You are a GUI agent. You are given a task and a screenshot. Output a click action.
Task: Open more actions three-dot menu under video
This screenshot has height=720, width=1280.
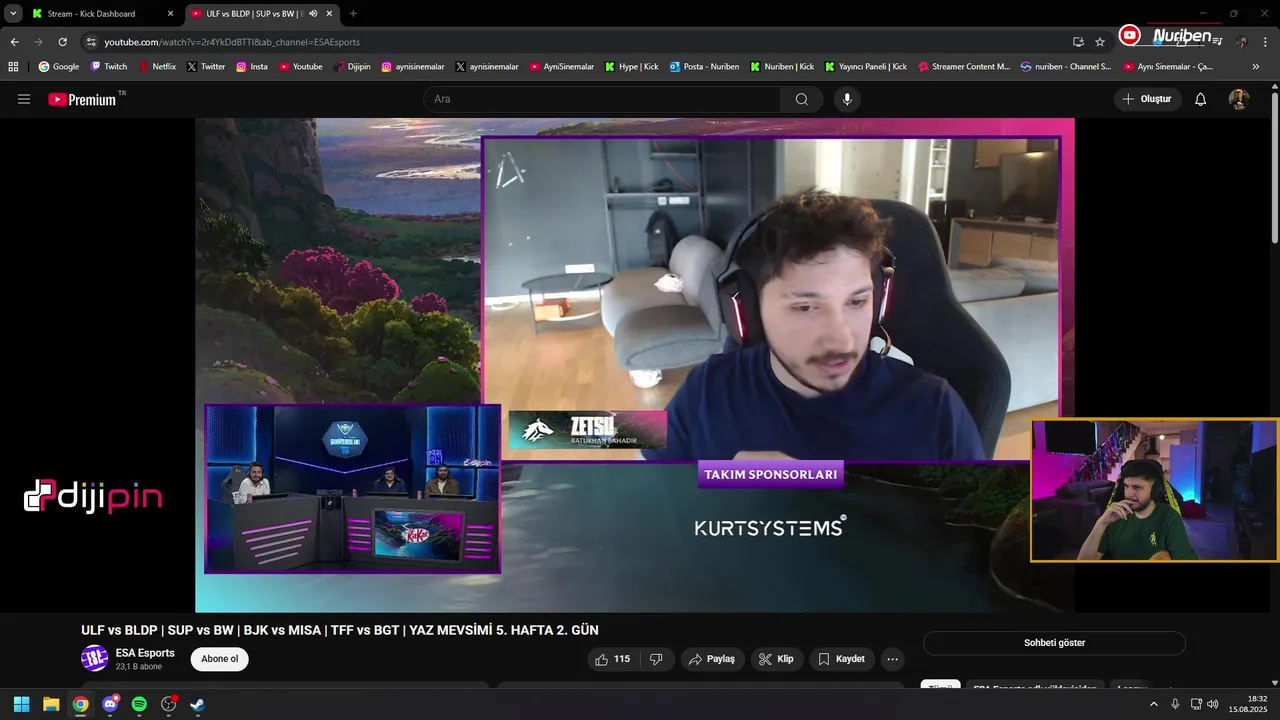(892, 659)
